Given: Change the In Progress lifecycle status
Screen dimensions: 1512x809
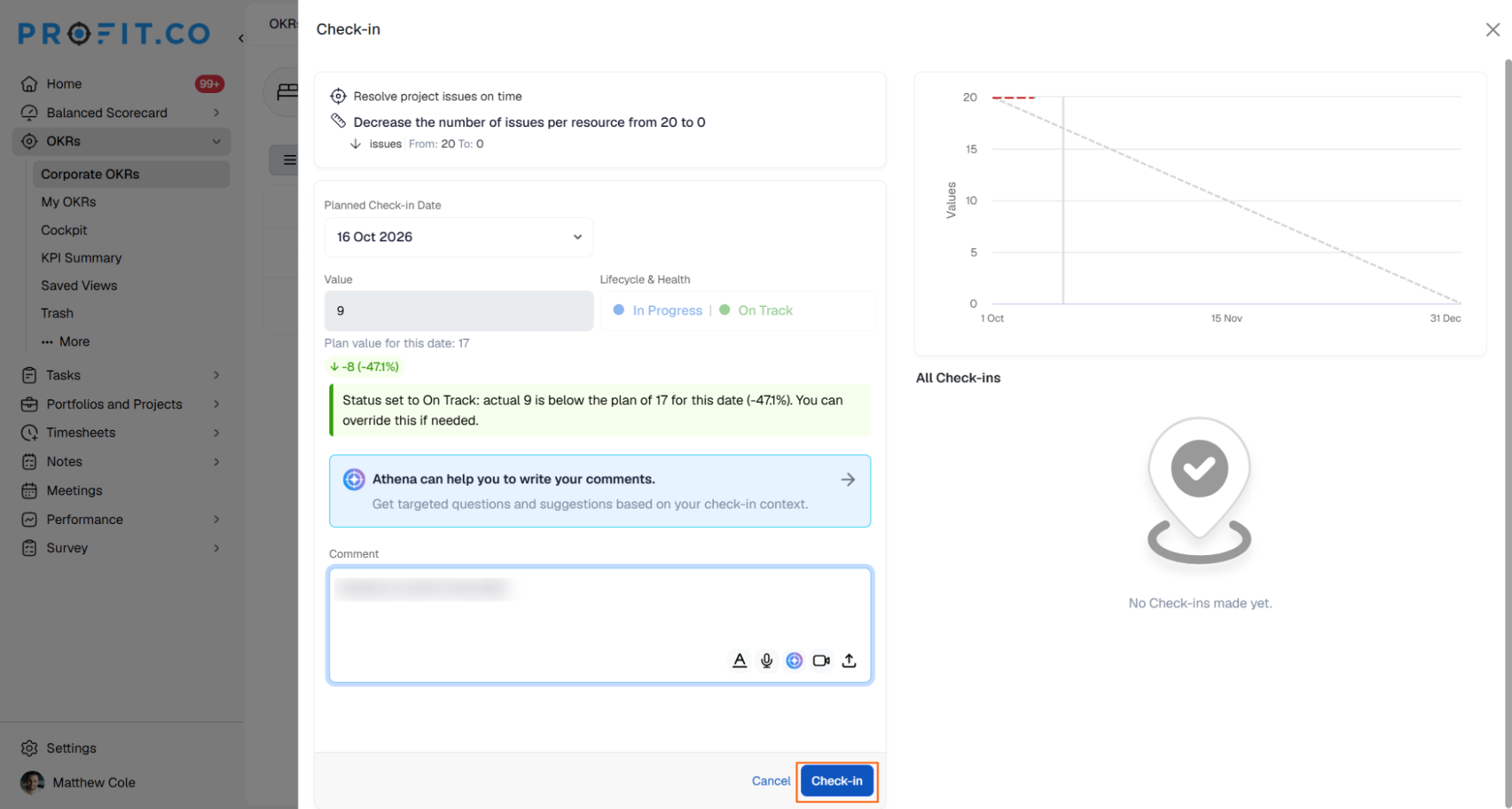Looking at the screenshot, I should (658, 311).
